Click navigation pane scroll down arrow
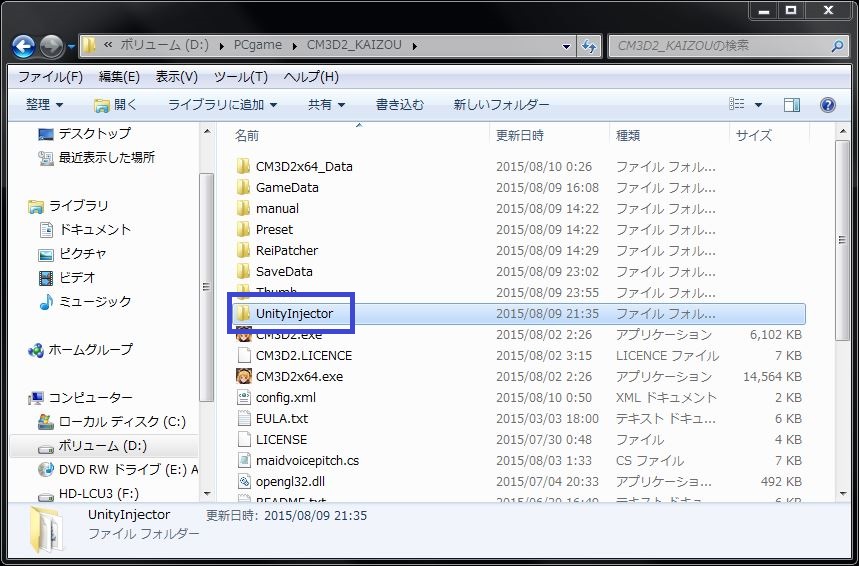This screenshot has width=859, height=566. click(x=207, y=494)
